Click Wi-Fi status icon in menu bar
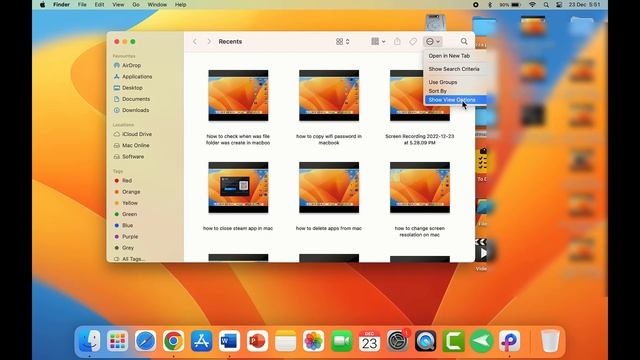Screen dimensions: 640x360 pos(532,5)
